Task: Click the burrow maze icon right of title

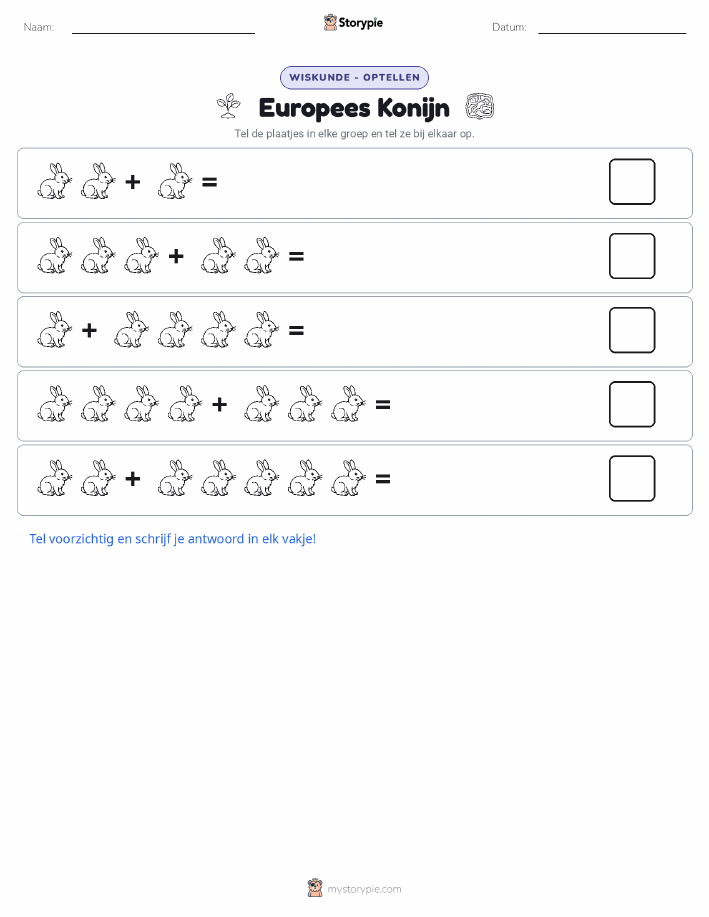Action: click(480, 106)
